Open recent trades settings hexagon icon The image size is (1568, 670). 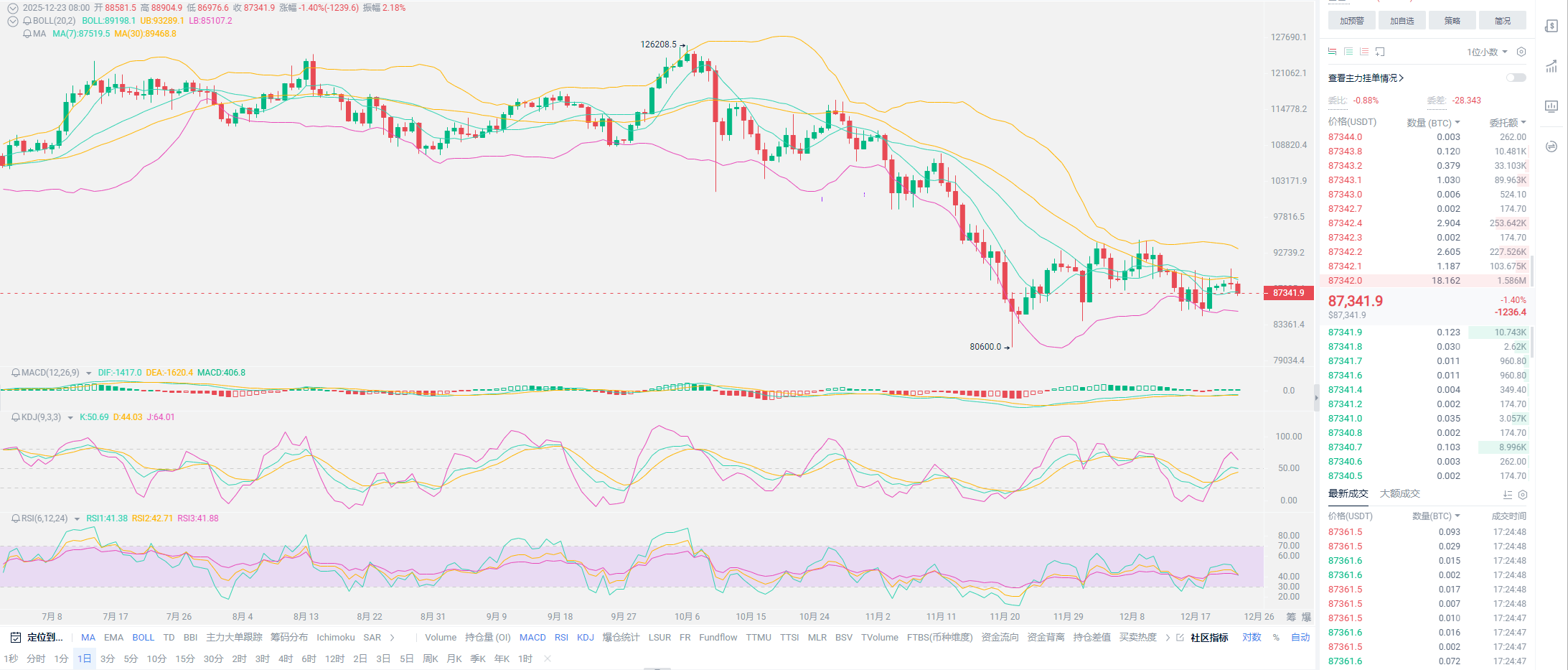click(1523, 495)
